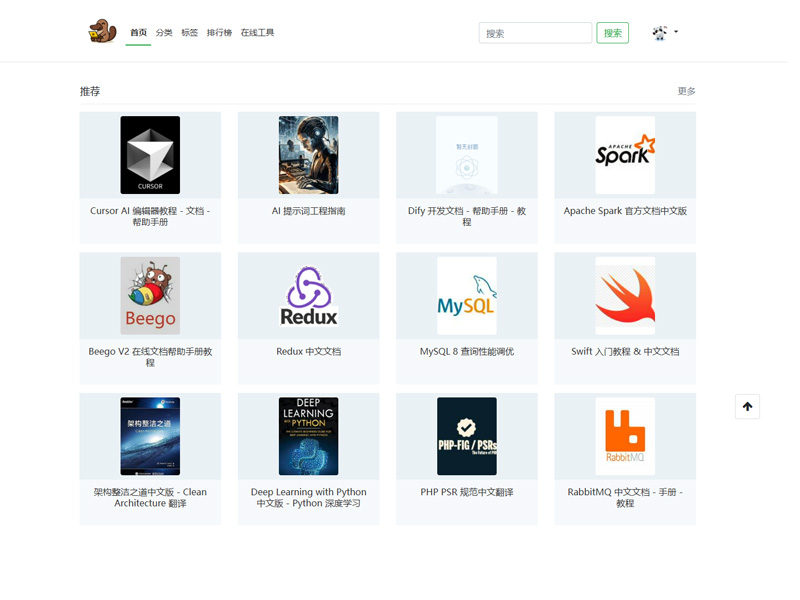Open the AI 提示词工程指南 title link
This screenshot has width=800, height=600.
pos(308,211)
